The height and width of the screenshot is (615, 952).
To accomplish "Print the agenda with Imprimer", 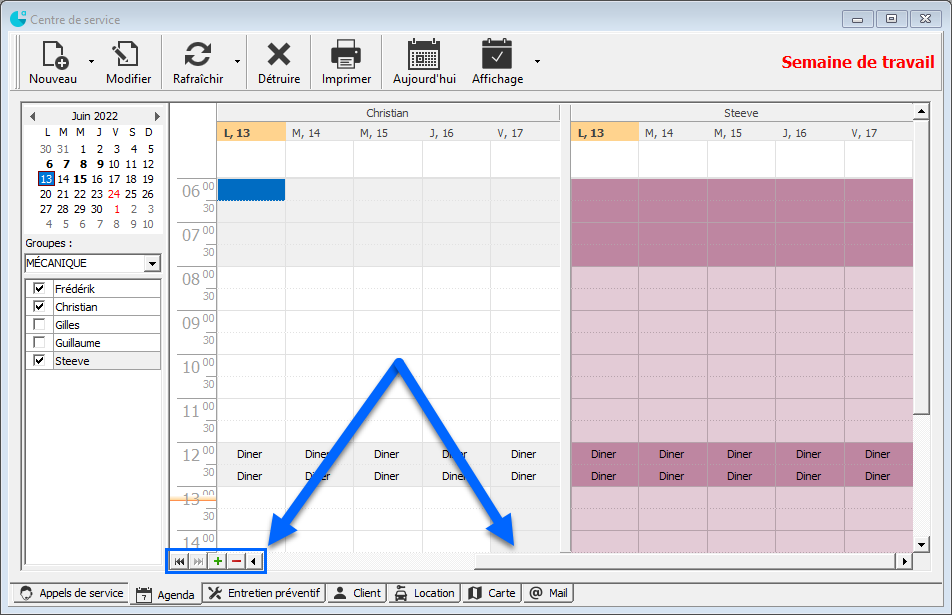I will coord(346,55).
